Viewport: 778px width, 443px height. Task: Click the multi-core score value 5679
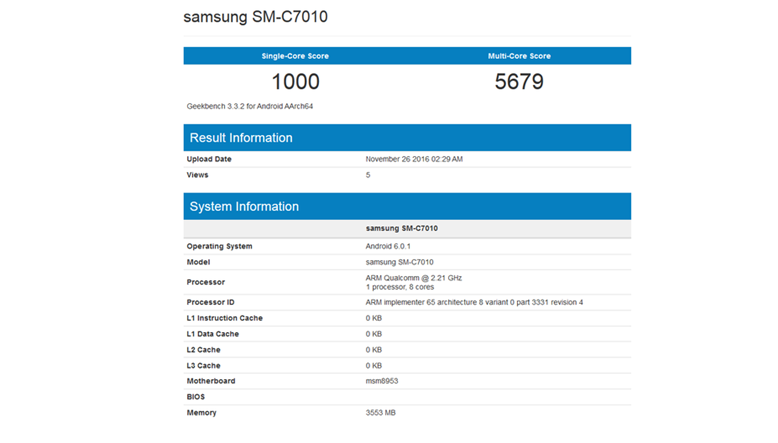tap(519, 82)
